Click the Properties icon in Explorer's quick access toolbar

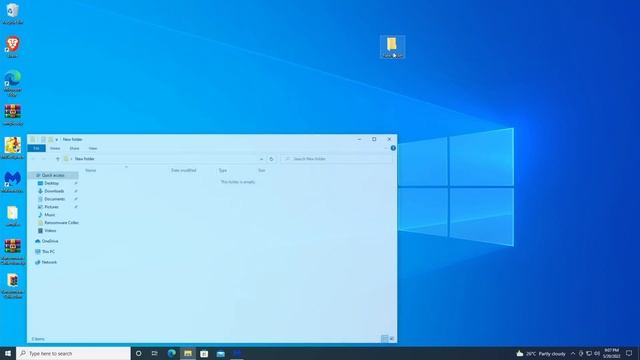(43, 140)
